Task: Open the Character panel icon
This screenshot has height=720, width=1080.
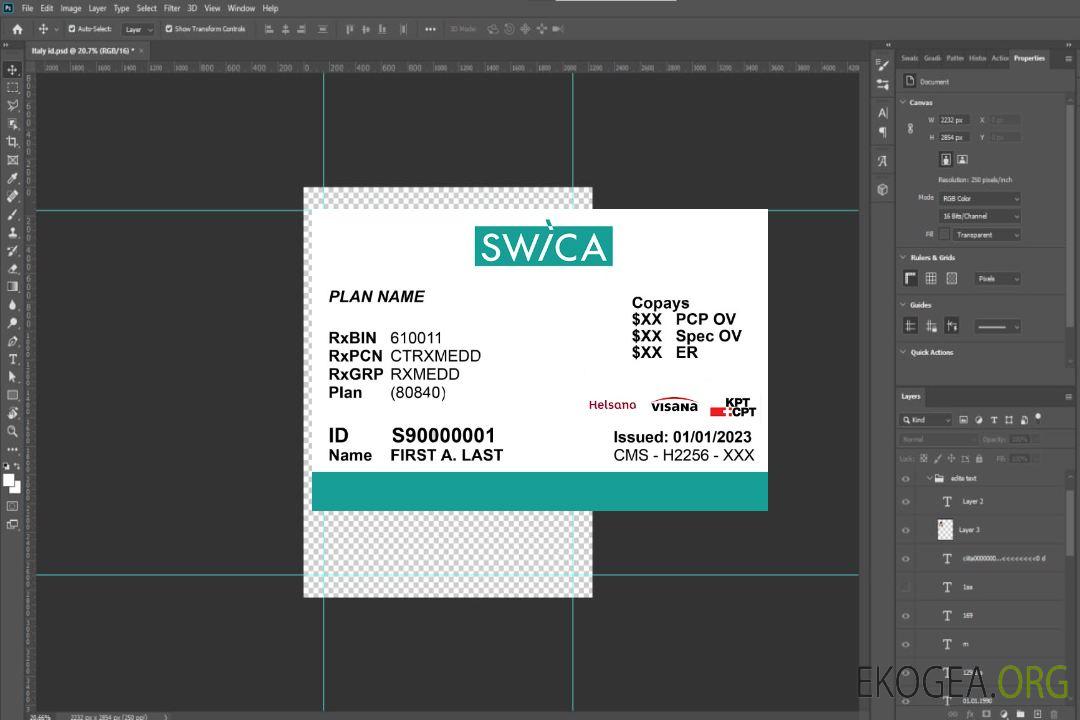Action: (x=883, y=112)
